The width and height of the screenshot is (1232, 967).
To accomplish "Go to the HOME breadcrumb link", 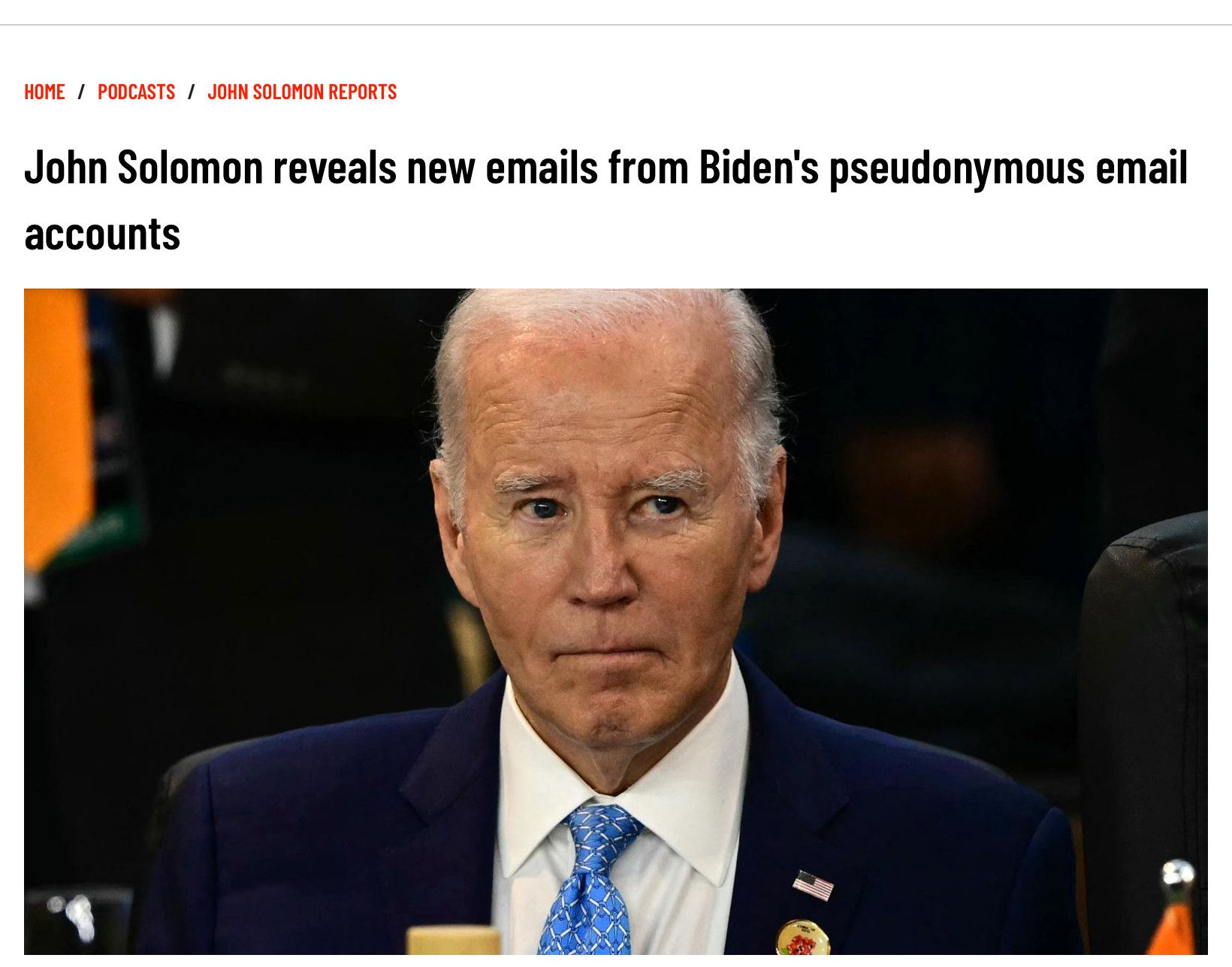I will click(44, 92).
